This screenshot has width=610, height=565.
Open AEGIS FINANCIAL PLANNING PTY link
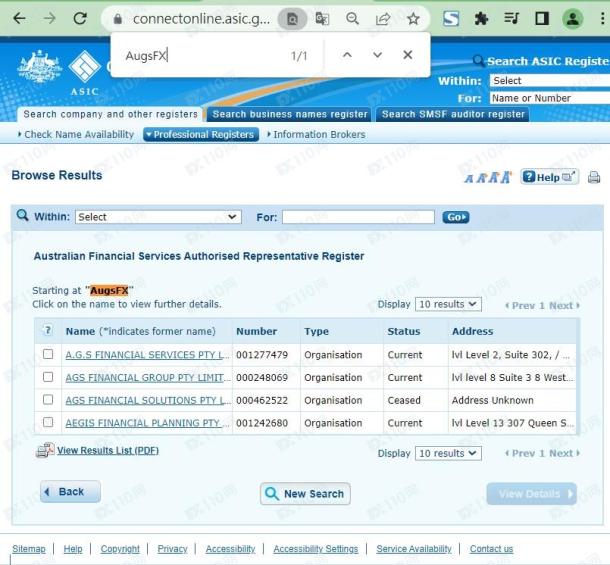(147, 423)
